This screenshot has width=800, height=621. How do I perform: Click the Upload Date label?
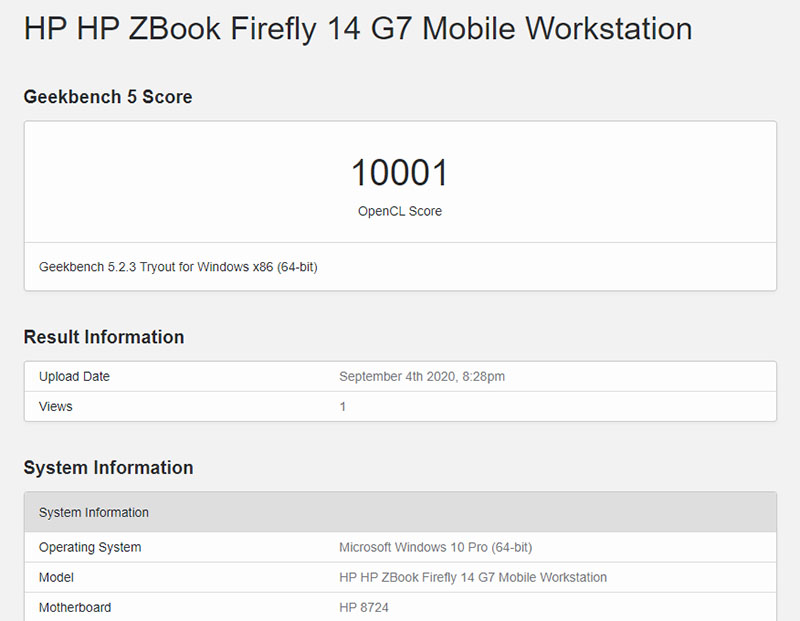74,377
